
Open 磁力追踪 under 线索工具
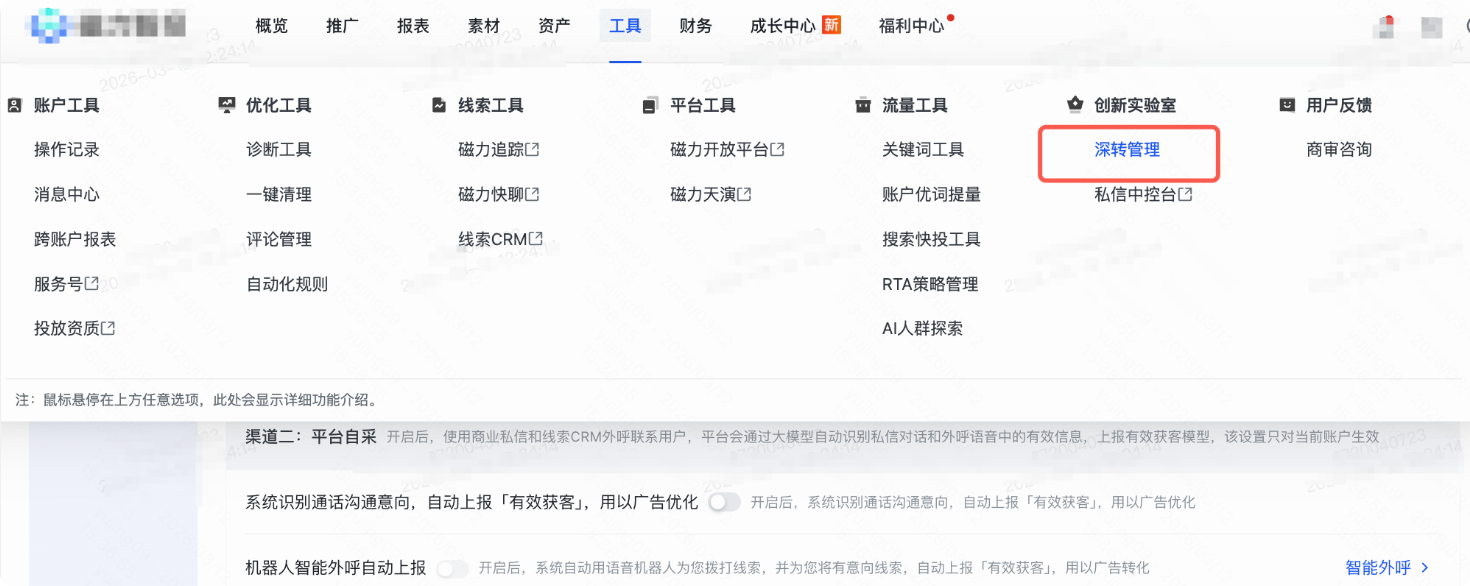(x=491, y=150)
